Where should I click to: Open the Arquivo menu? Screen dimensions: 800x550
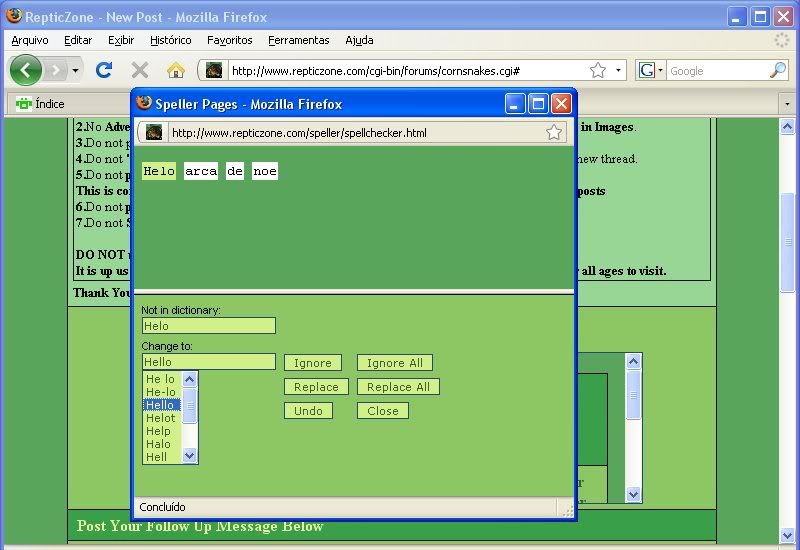pyautogui.click(x=30, y=40)
